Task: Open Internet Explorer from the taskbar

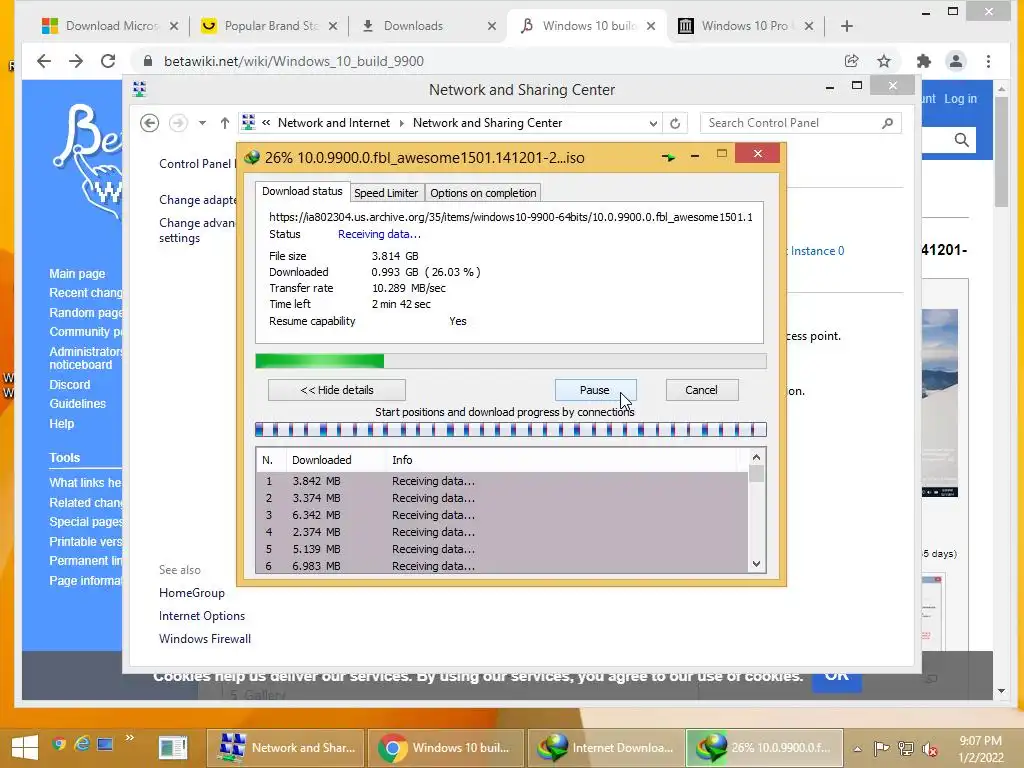Action: 82,743
